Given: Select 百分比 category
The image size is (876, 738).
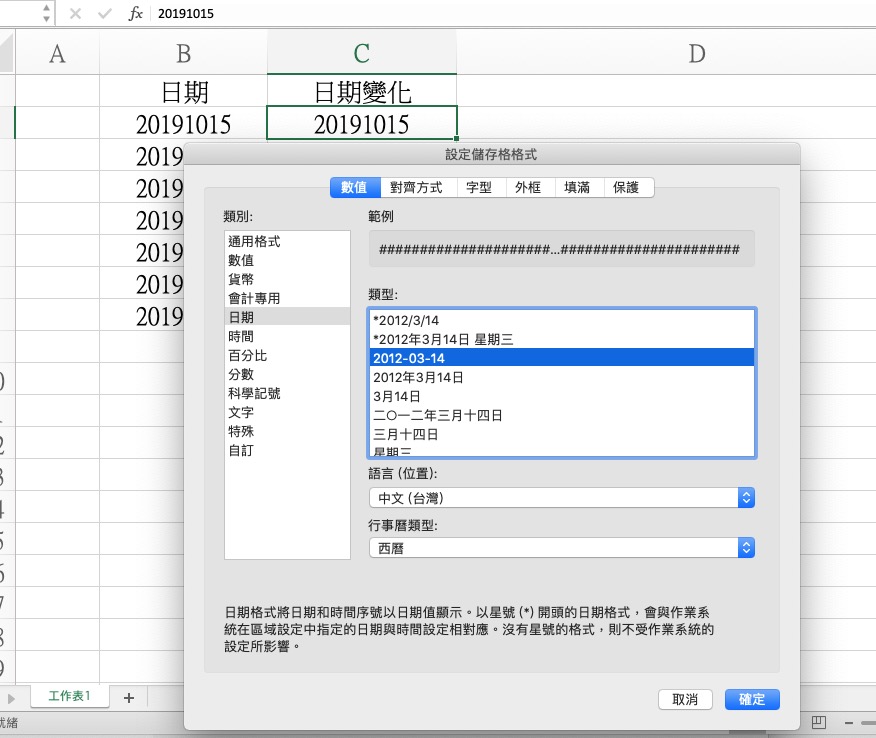Looking at the screenshot, I should tap(287, 355).
